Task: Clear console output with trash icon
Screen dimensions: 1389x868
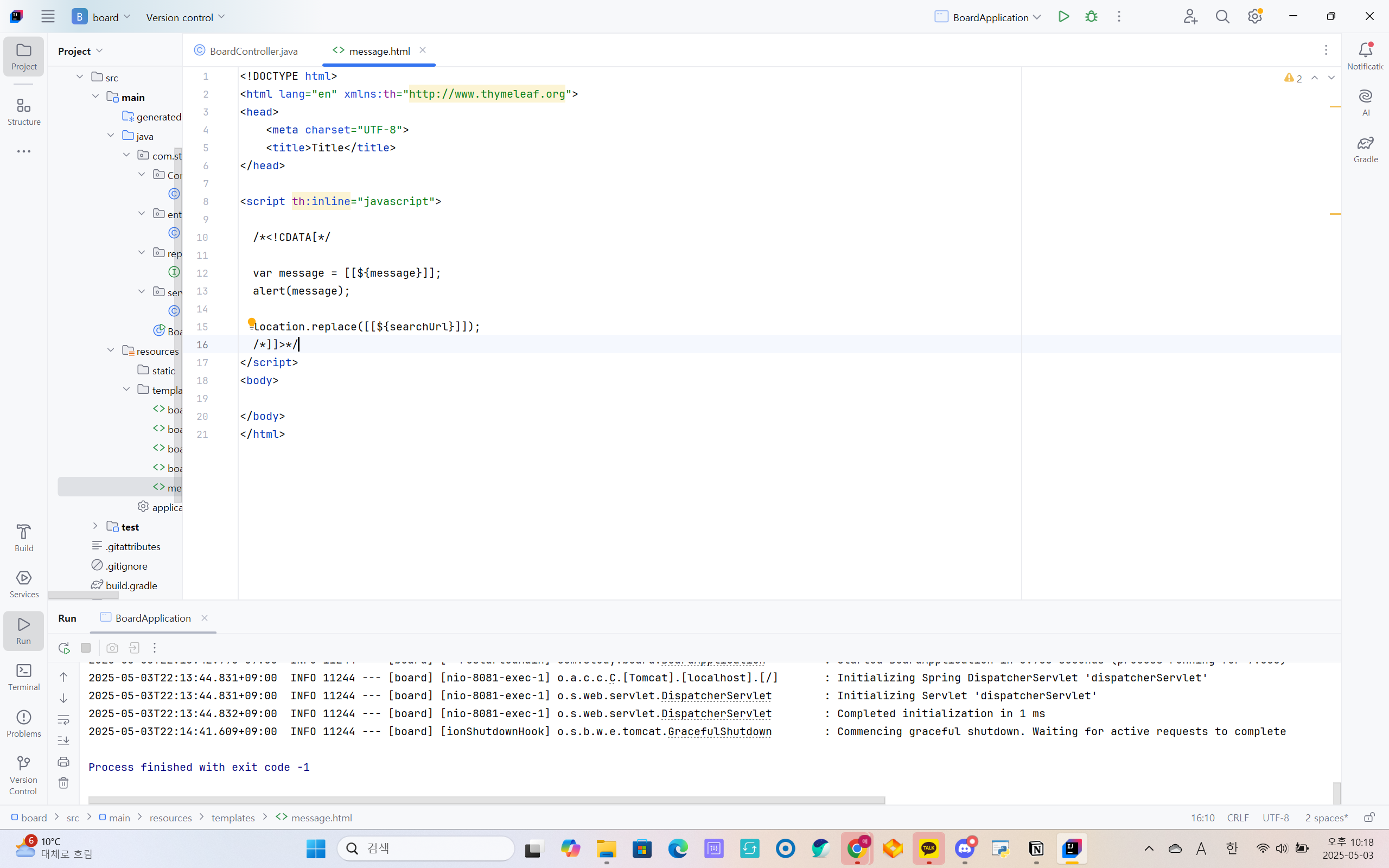Action: tap(63, 783)
